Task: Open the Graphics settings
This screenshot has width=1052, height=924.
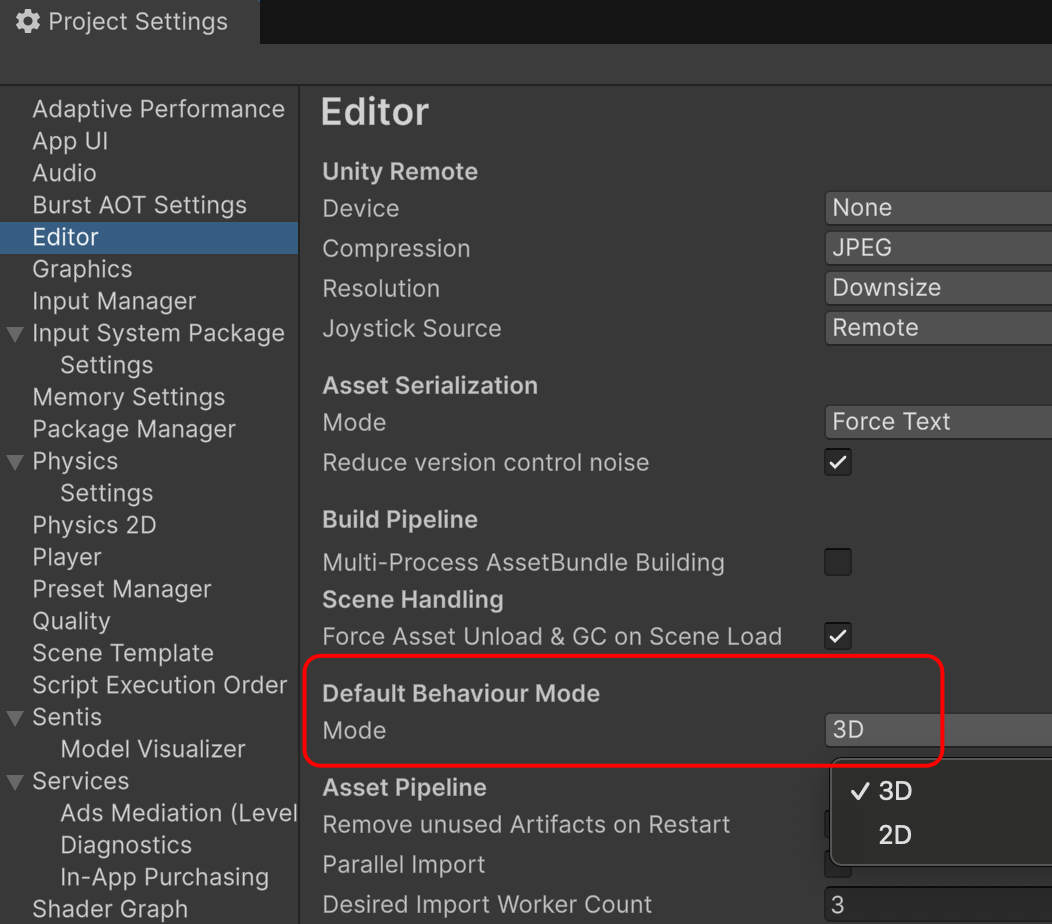Action: 83,269
